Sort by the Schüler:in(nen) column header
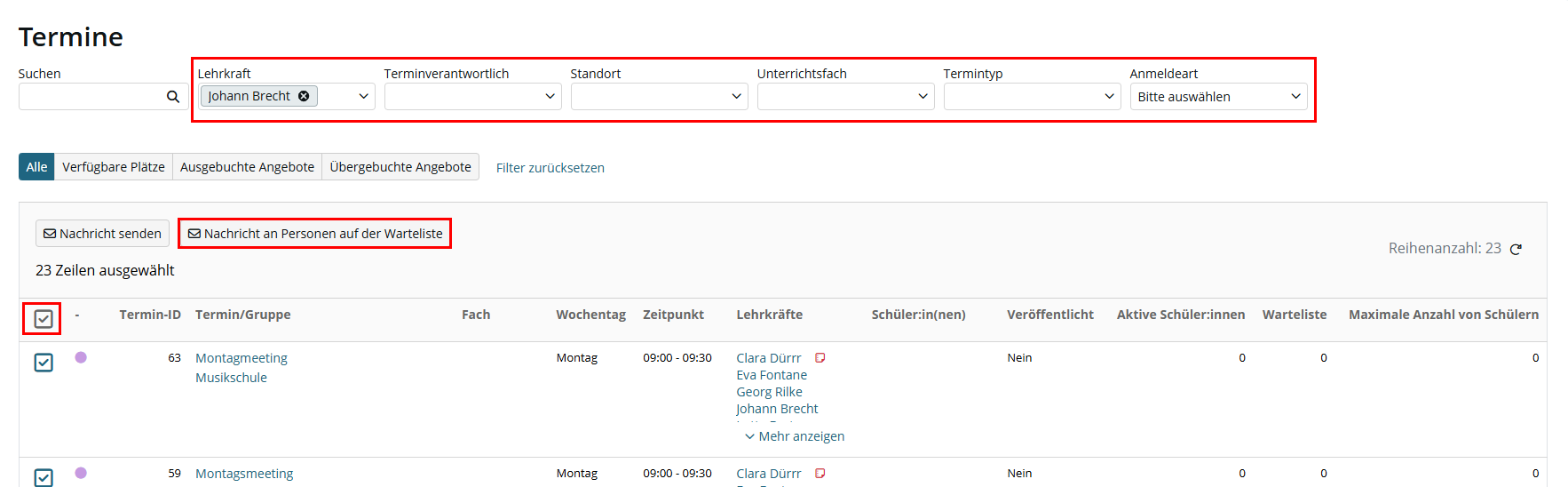Image resolution: width=1568 pixels, height=487 pixels. pos(919,315)
